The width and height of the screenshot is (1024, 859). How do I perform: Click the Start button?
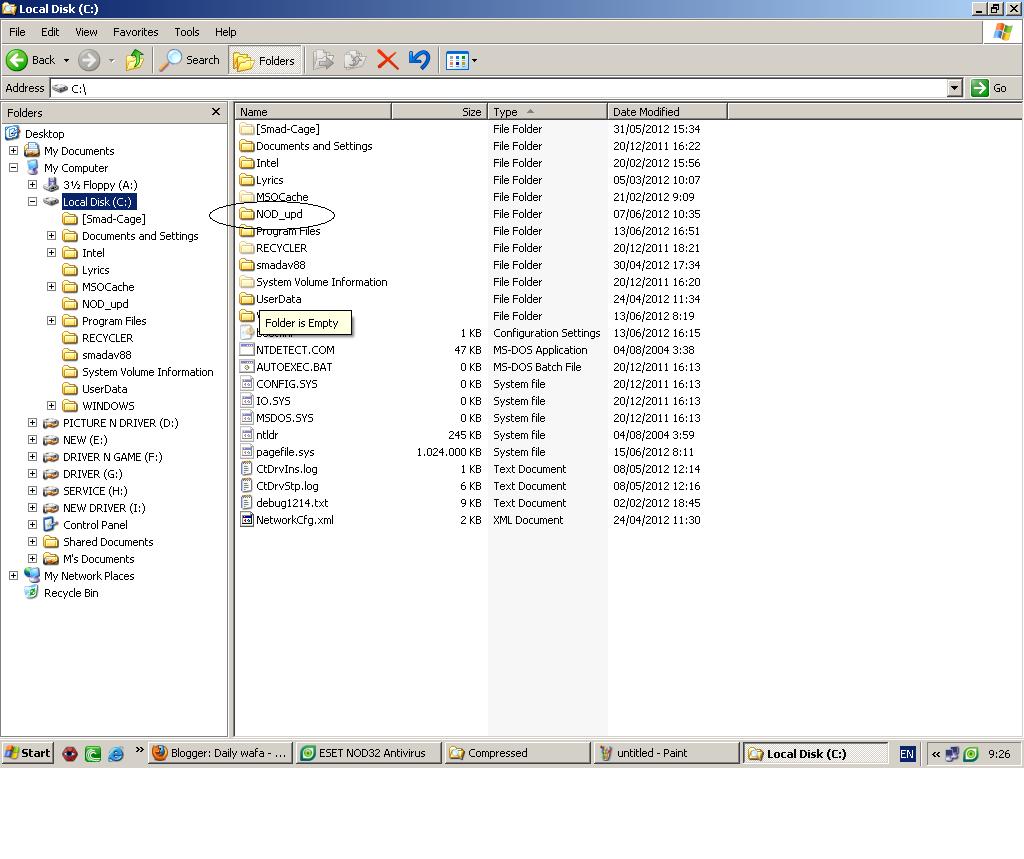point(27,753)
